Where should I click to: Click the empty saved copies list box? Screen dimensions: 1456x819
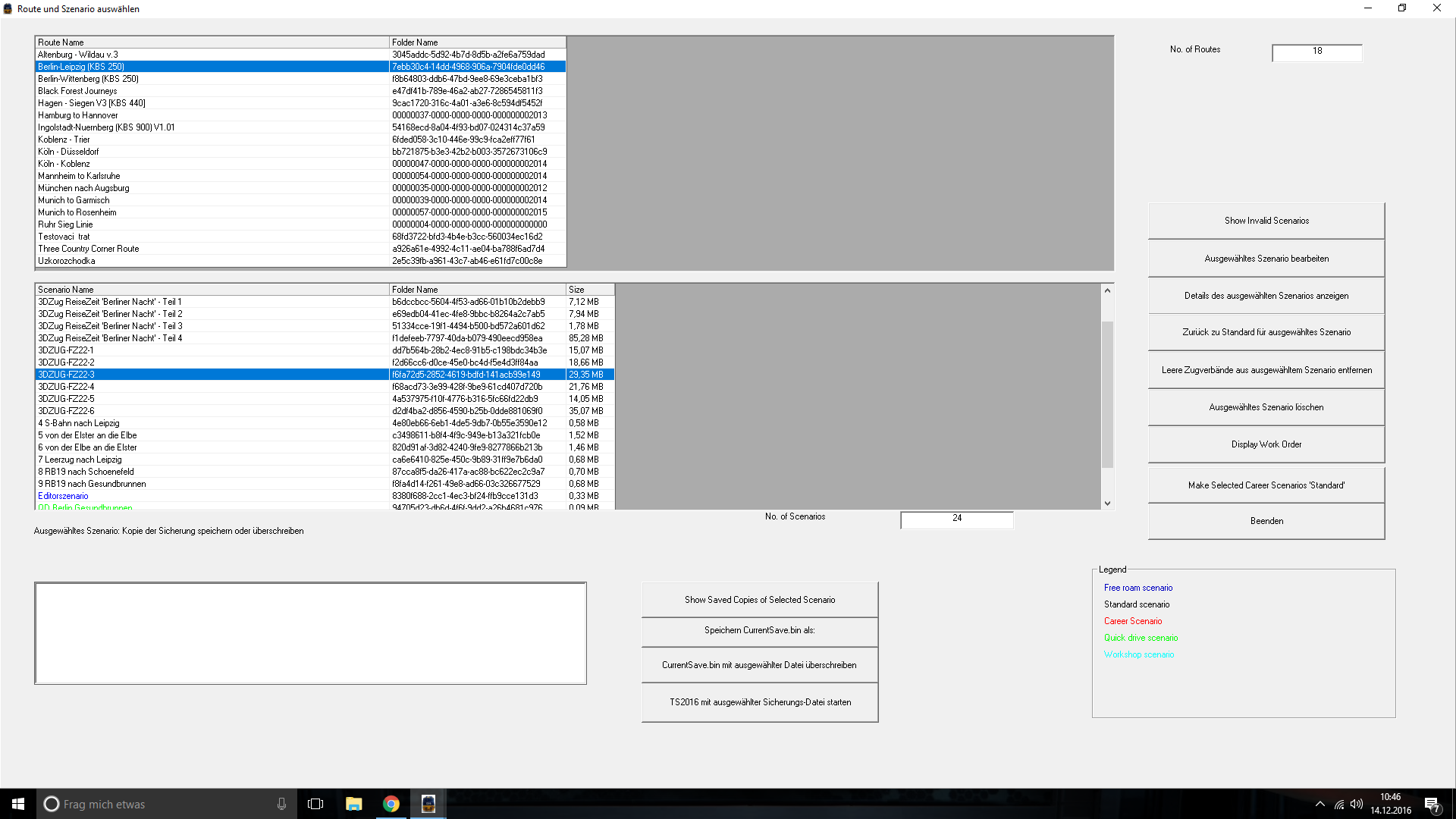310,633
